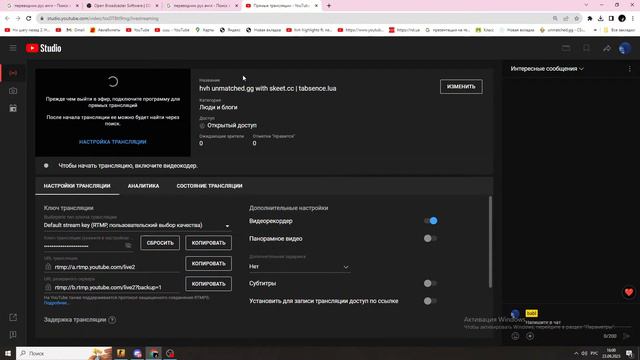Copy the rtmp://a.rtmp.youtube.com/live2 URL
The image size is (640, 360).
coord(209,264)
